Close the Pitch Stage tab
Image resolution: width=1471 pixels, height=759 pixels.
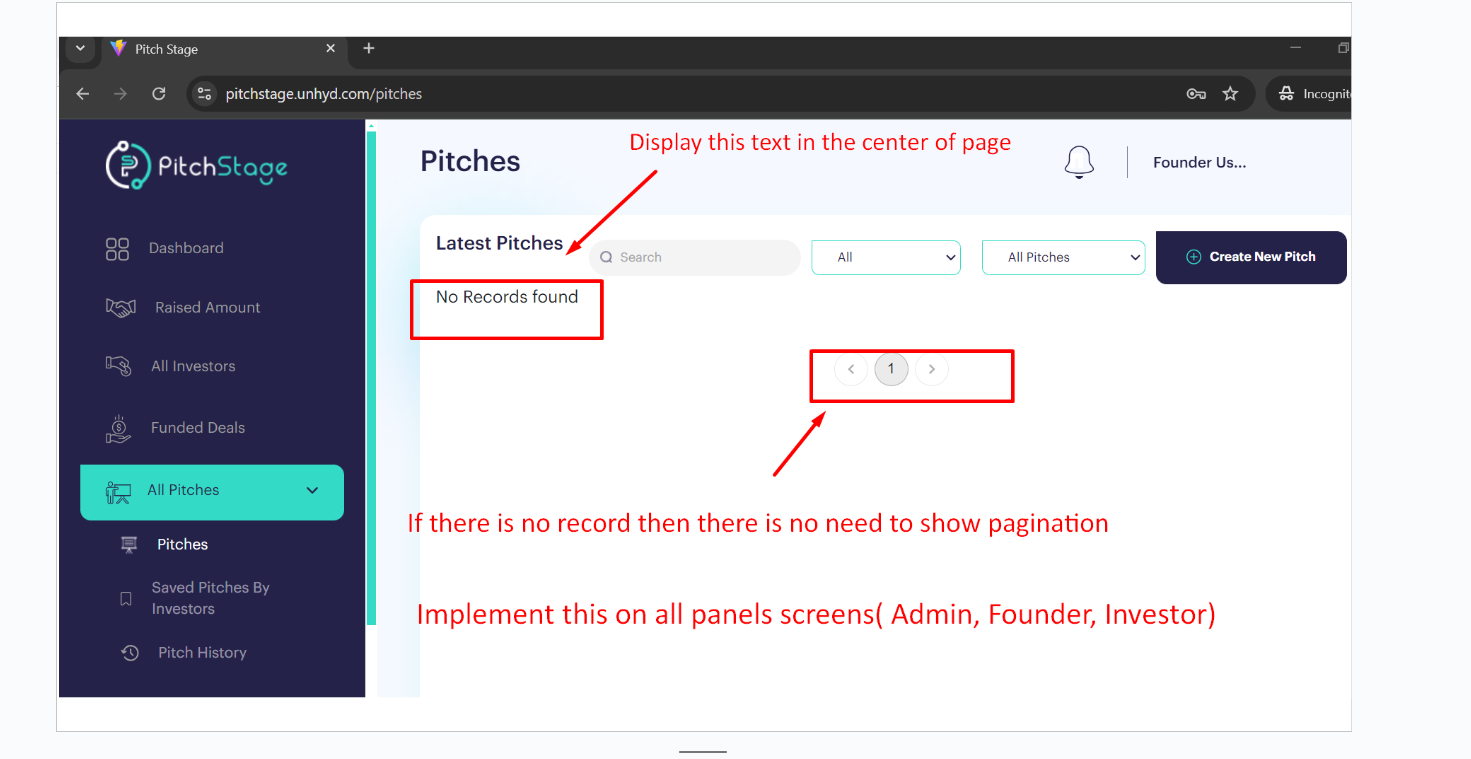[331, 48]
